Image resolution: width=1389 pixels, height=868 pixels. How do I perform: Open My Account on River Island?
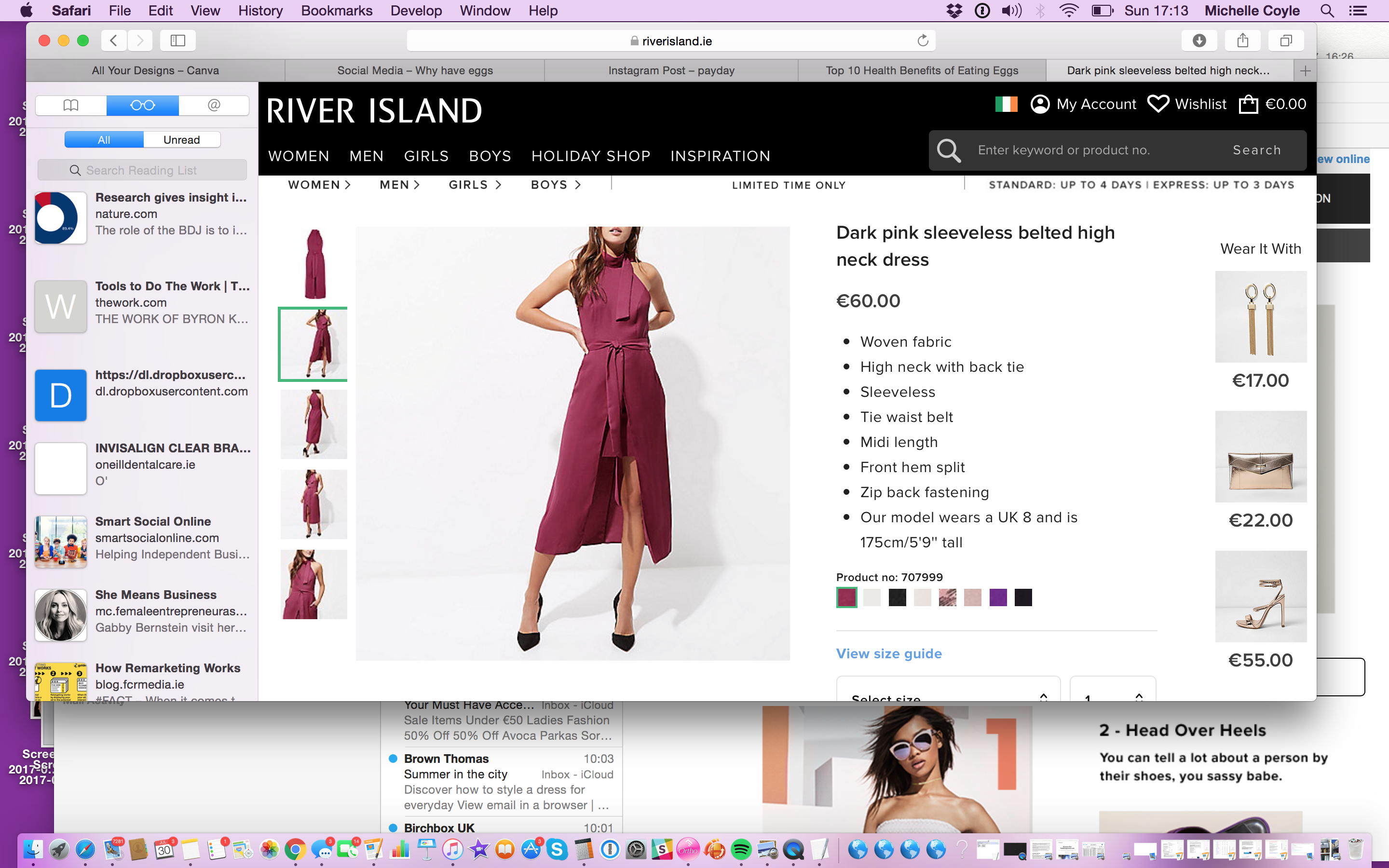coord(1083,104)
